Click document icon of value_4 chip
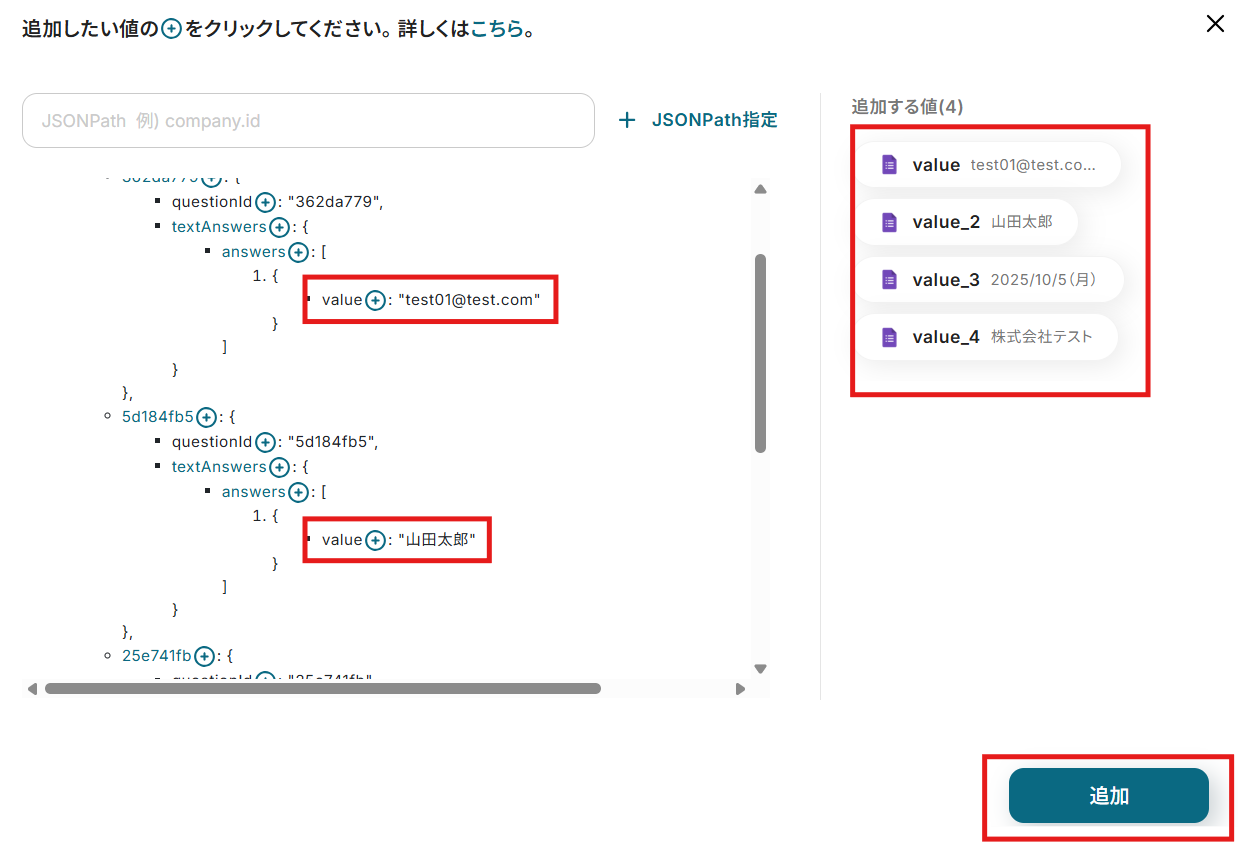Screen dimensions: 1238x842 point(889,337)
